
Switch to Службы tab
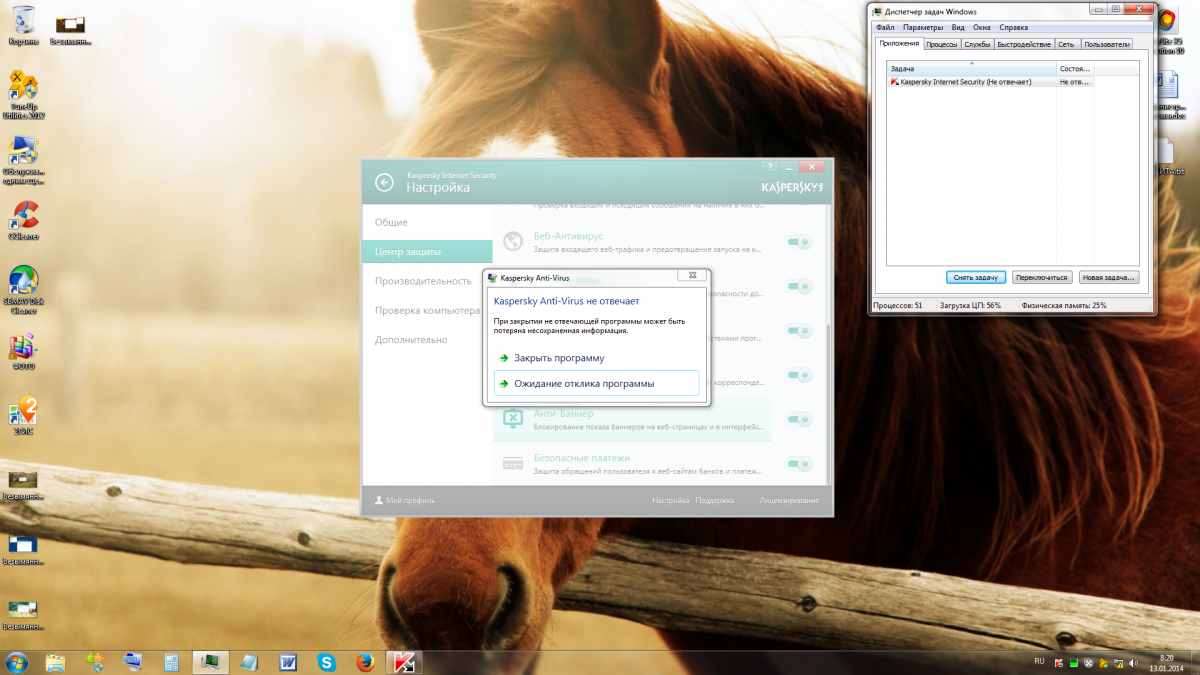coord(977,44)
